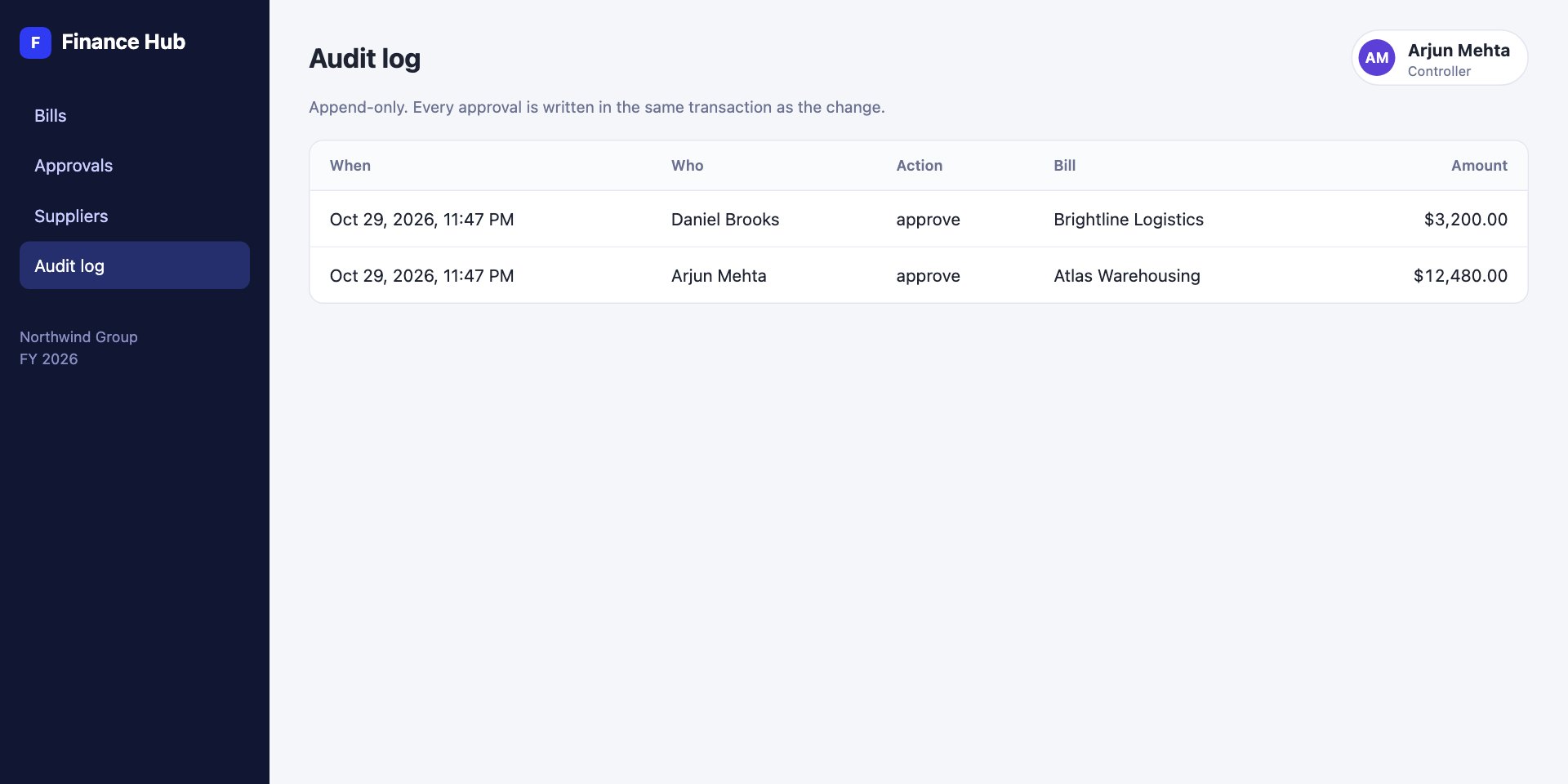
Task: Select the Arjun Mehta cell in the table
Action: (x=719, y=276)
